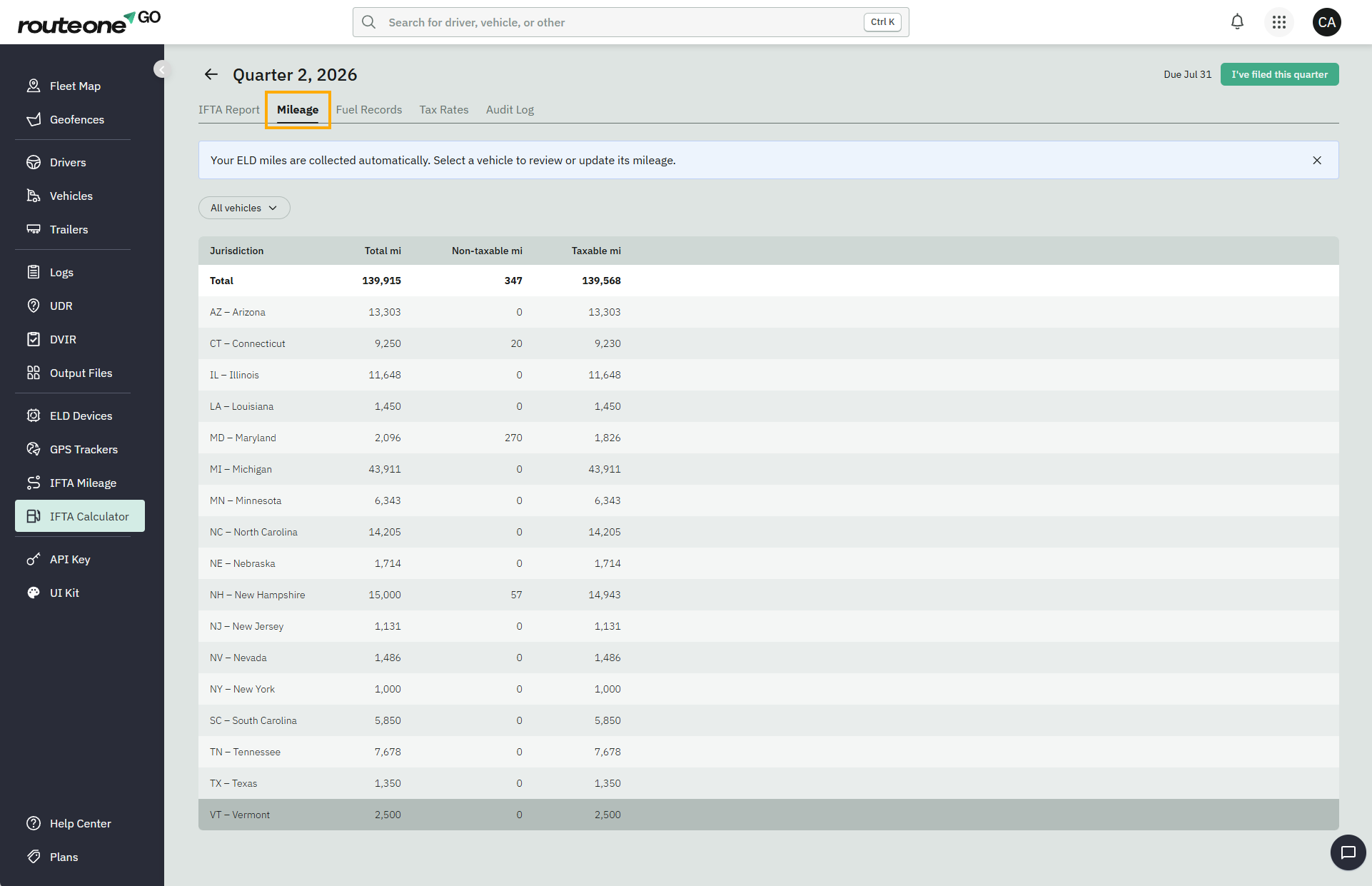Select IFTA Calculator in sidebar
The width and height of the screenshot is (1372, 886).
pyautogui.click(x=79, y=516)
